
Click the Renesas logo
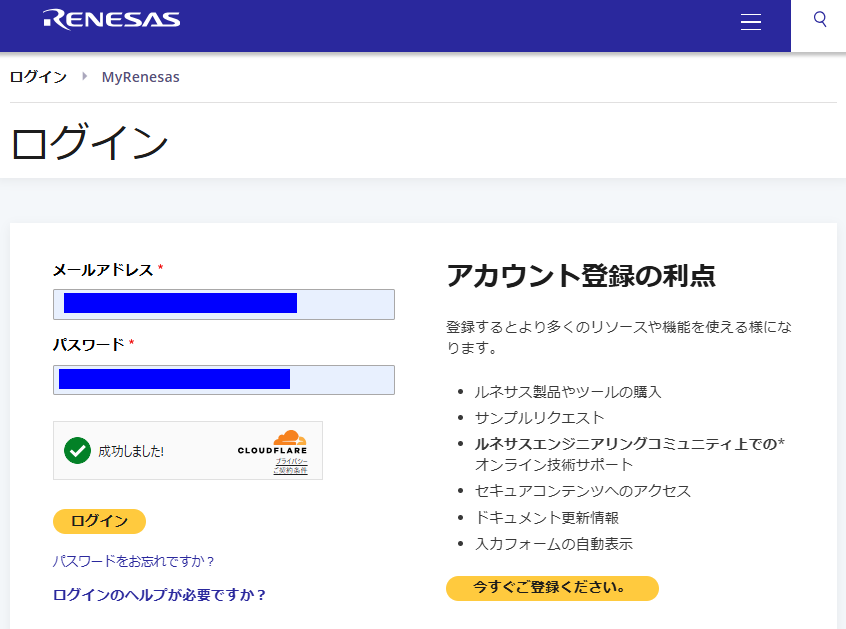click(112, 19)
